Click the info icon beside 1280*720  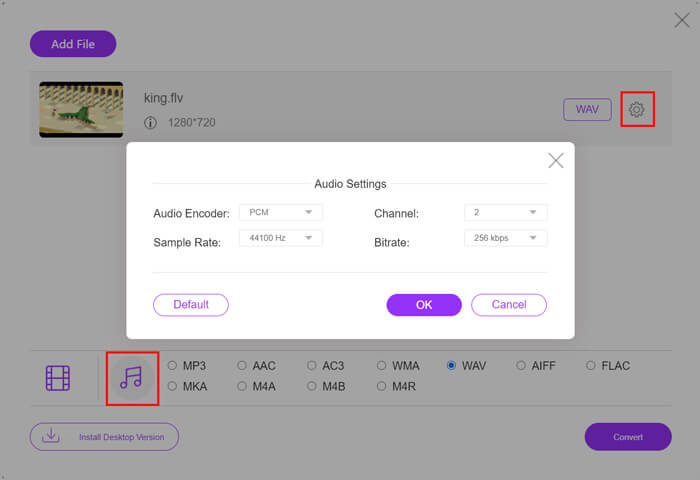pyautogui.click(x=150, y=123)
